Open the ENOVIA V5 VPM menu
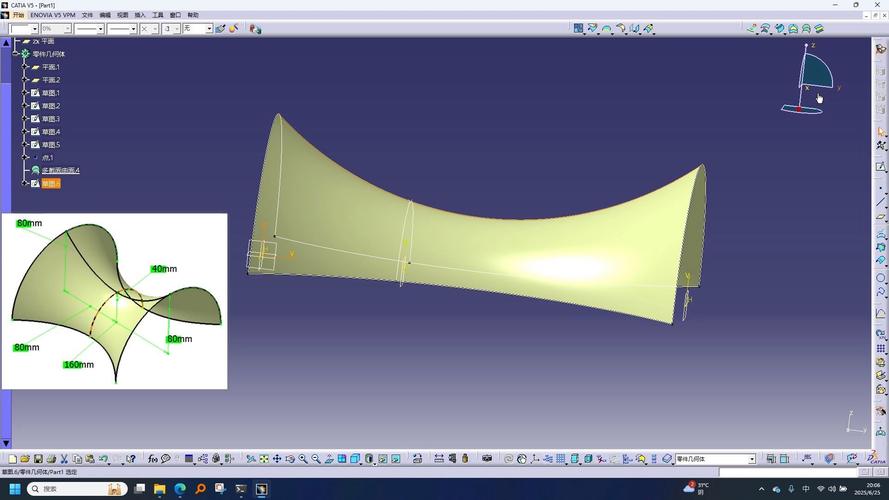889x500 pixels. click(53, 15)
